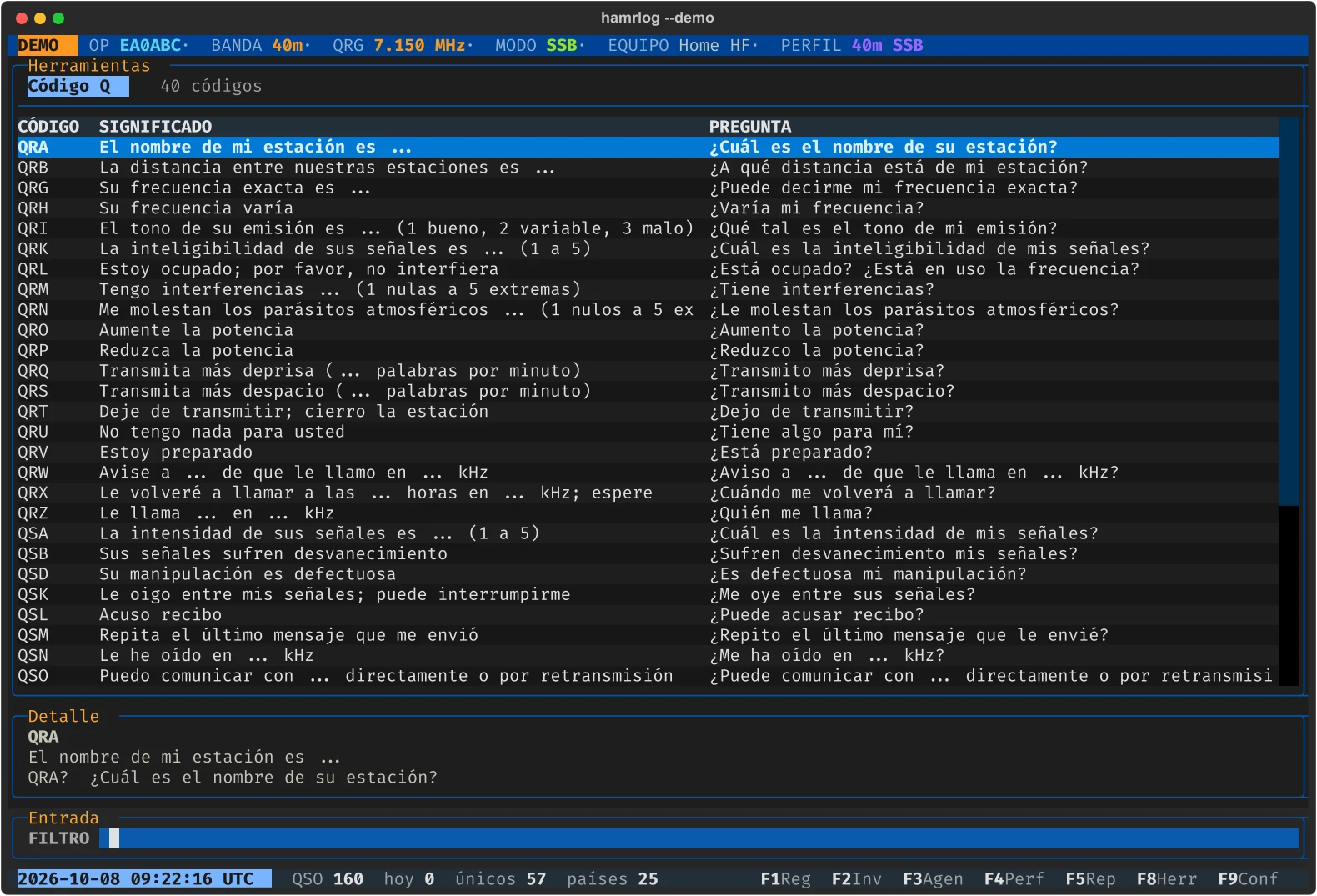Select the QRL busy row
Screen dimensions: 1317x896
(x=648, y=269)
